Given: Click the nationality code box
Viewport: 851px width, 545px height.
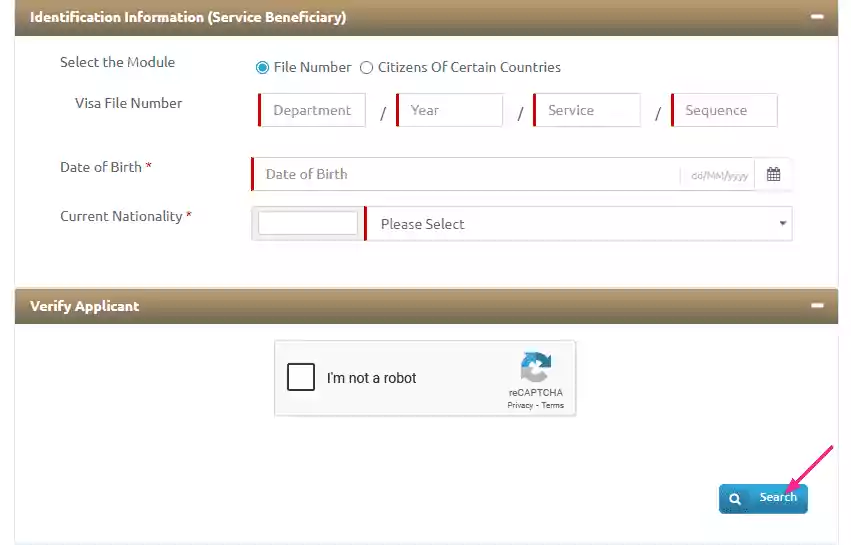Looking at the screenshot, I should click(308, 223).
